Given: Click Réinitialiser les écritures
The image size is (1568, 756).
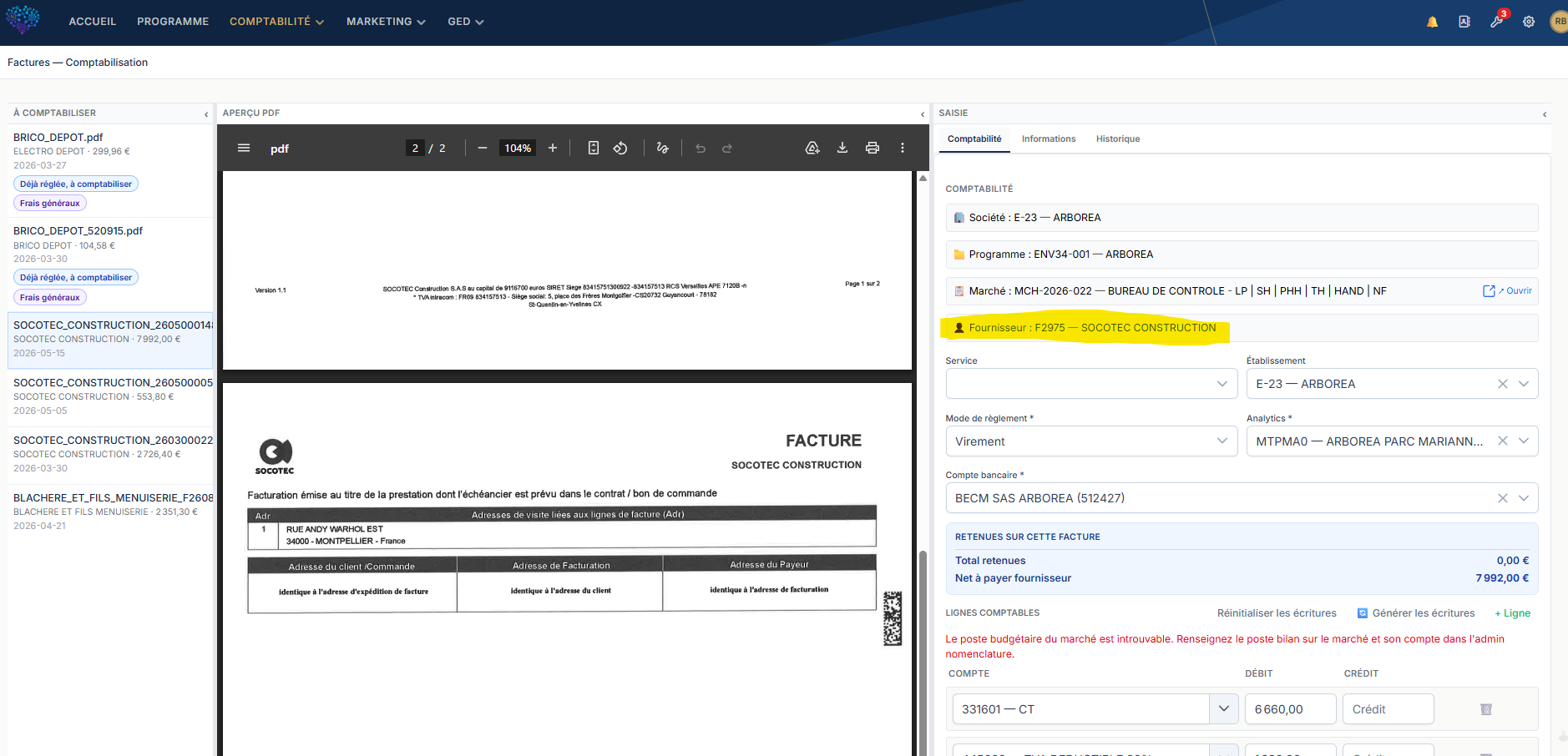Looking at the screenshot, I should tap(1277, 613).
